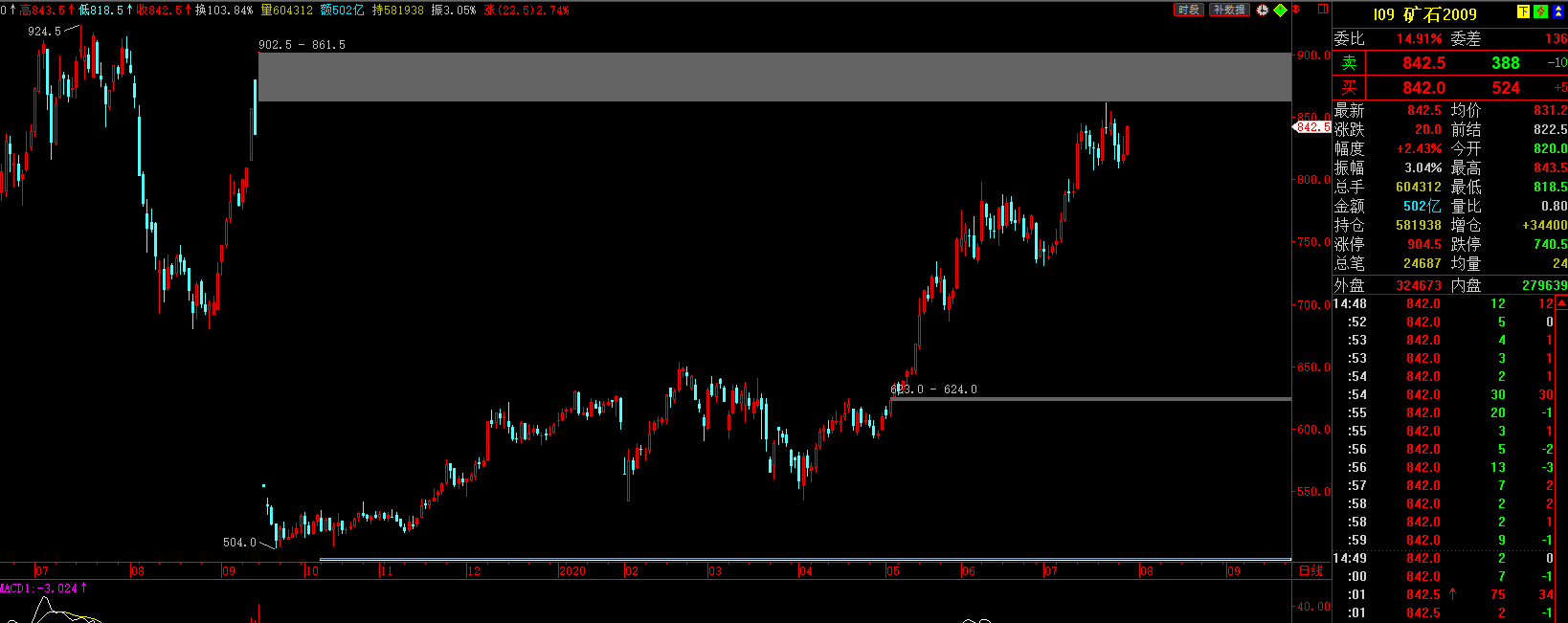
Task: Click the blue double-arrow icon
Action: (1557, 12)
